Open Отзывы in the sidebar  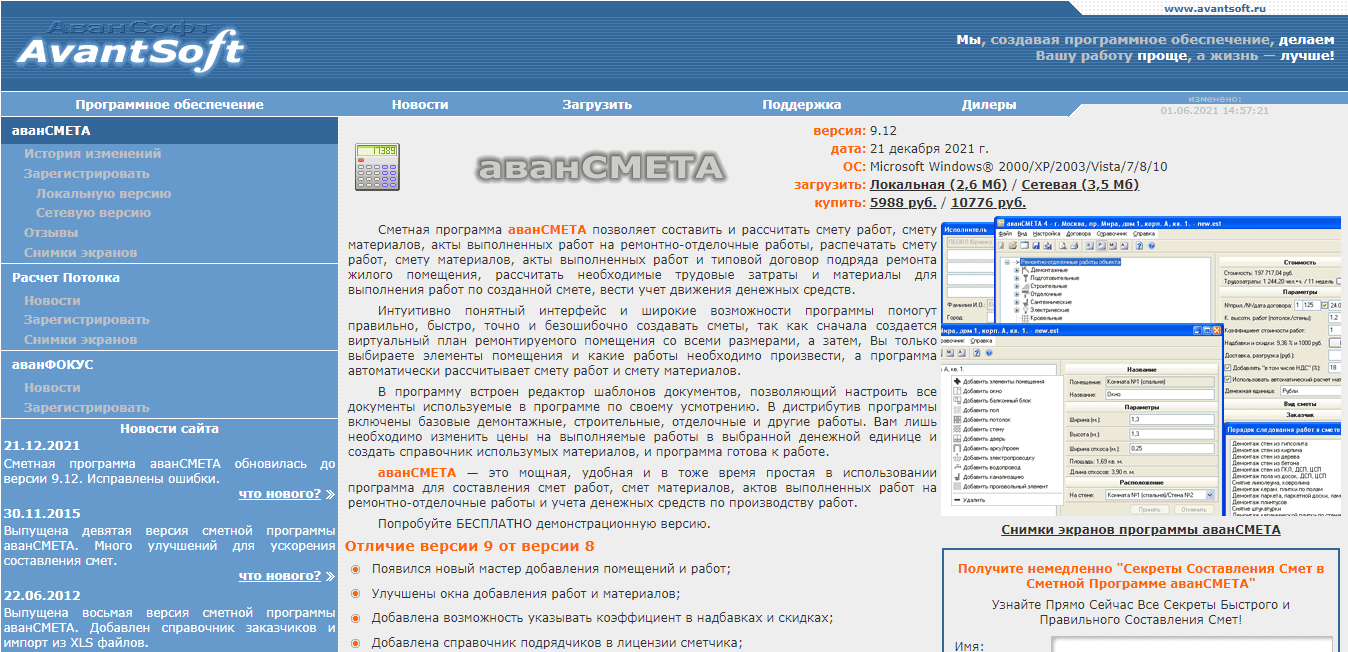[x=51, y=233]
